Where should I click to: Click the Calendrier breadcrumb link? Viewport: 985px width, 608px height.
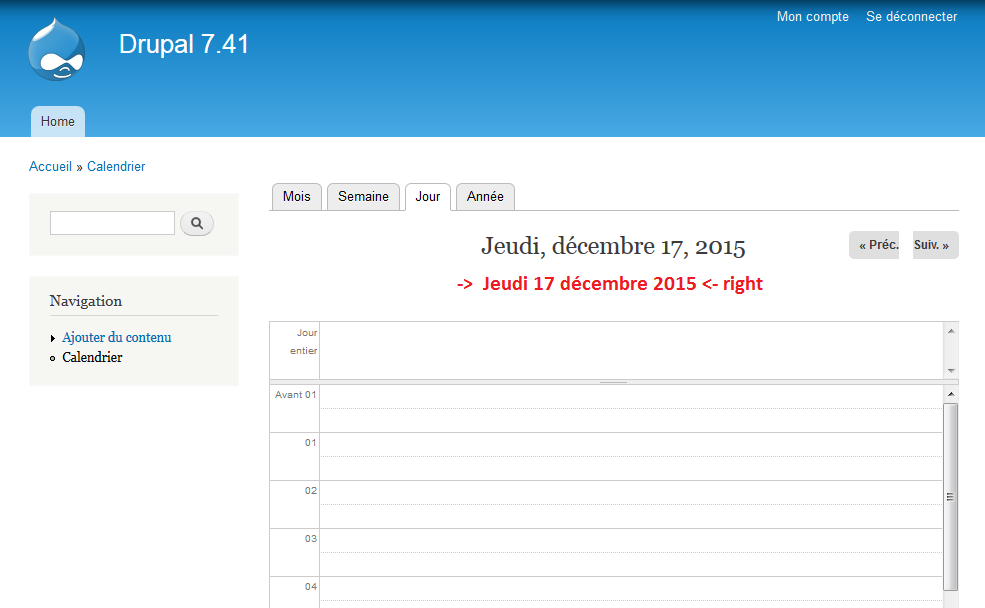click(x=116, y=166)
